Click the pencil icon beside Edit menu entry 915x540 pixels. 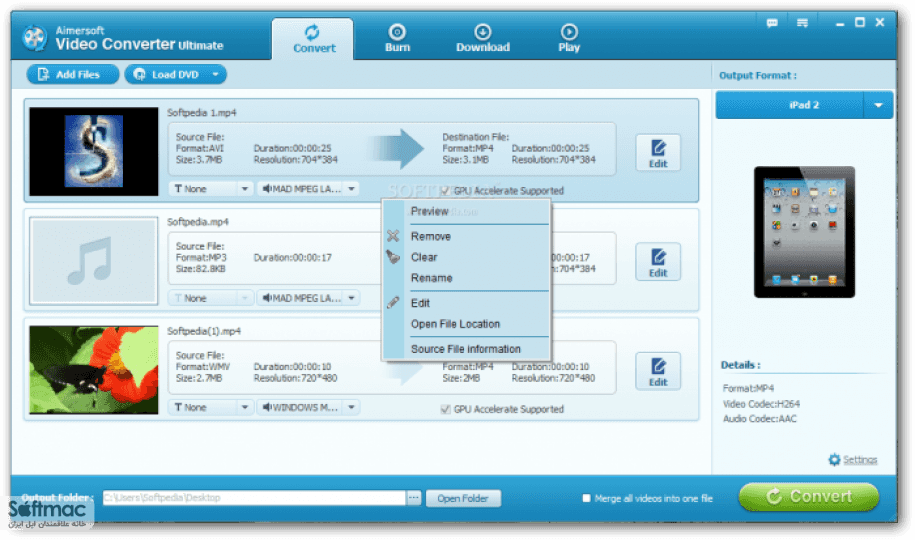click(x=393, y=302)
